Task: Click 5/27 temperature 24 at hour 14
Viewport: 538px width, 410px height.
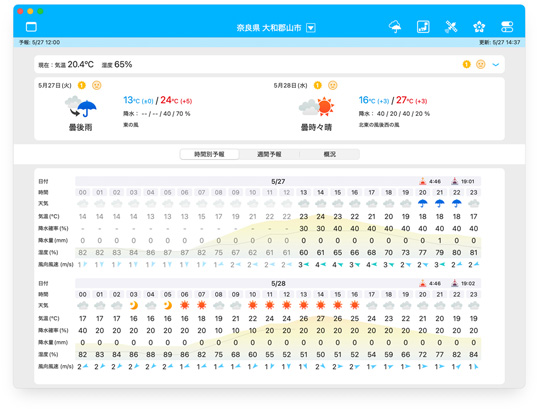Action: [x=320, y=216]
